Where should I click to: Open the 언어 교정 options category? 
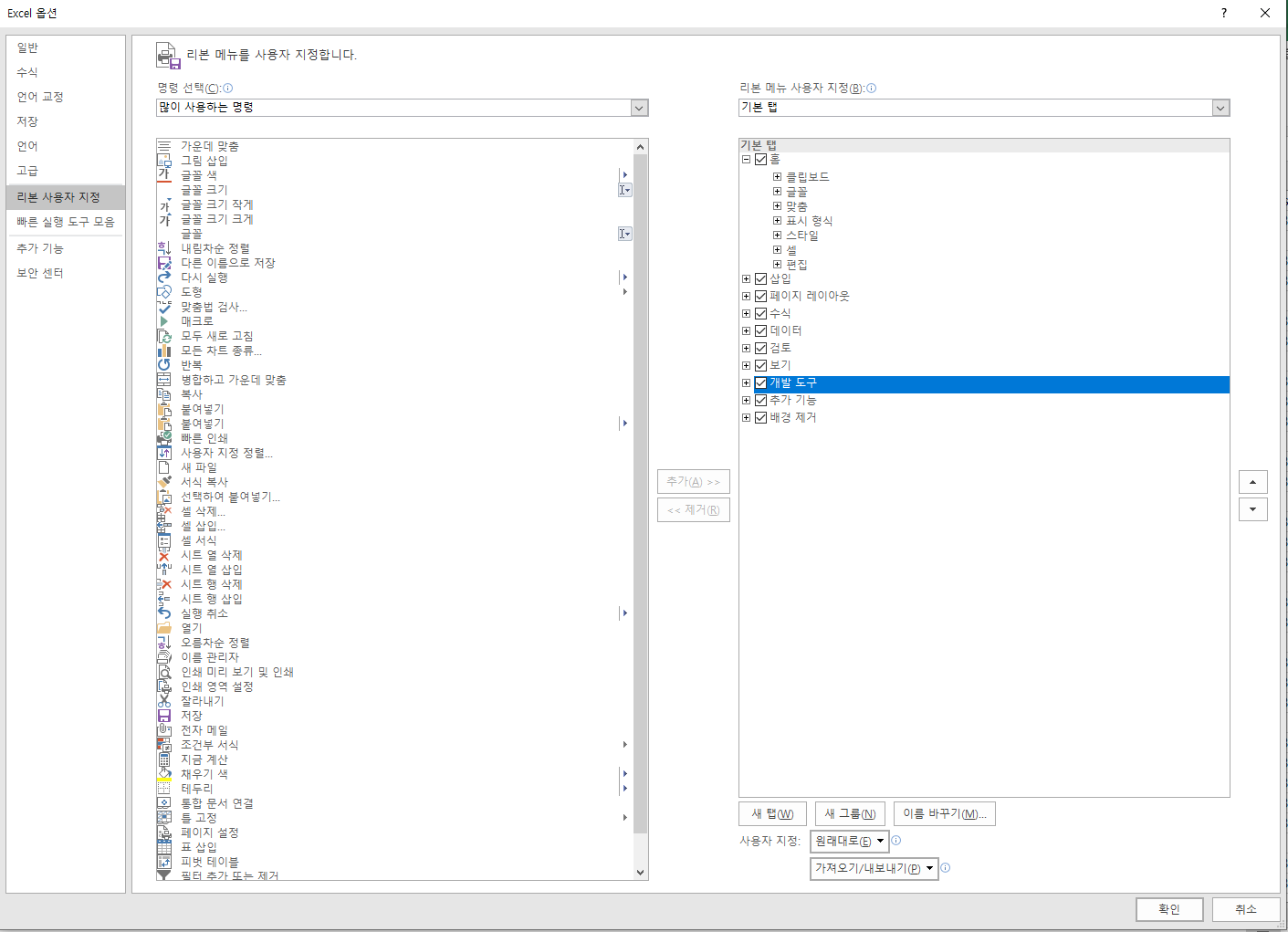coord(66,97)
